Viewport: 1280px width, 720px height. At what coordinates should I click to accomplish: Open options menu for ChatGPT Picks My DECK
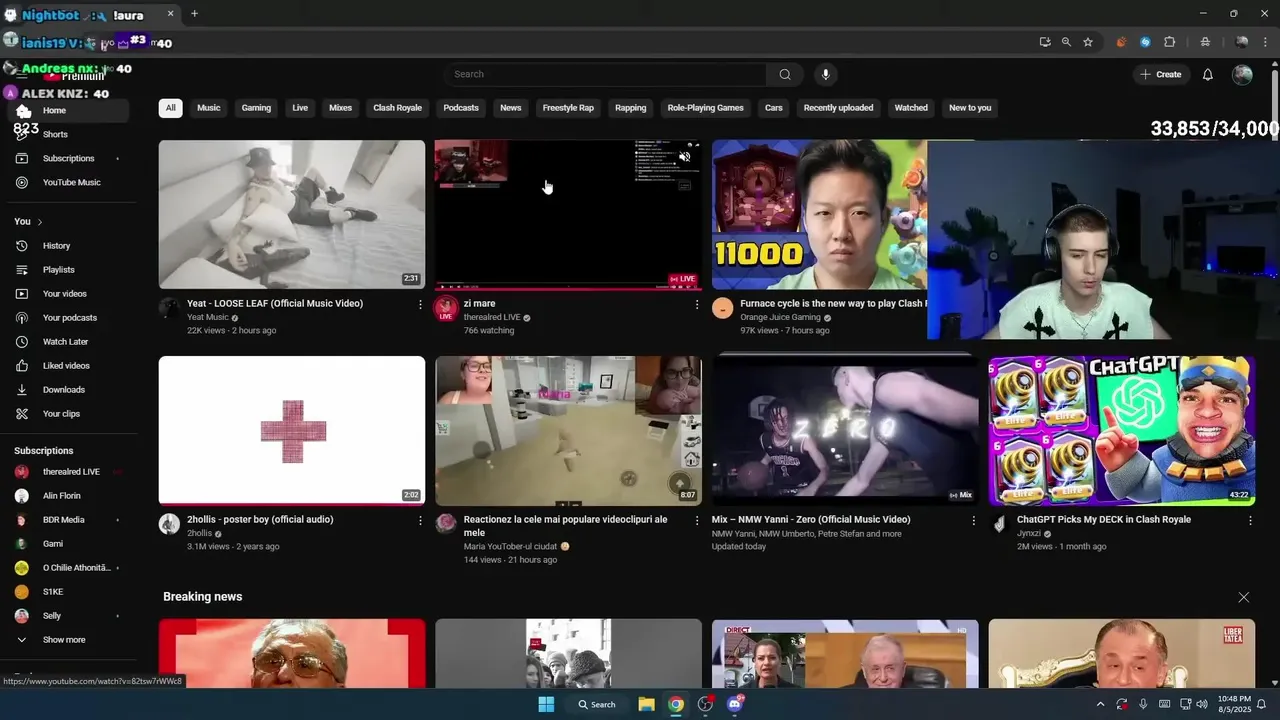1250,520
